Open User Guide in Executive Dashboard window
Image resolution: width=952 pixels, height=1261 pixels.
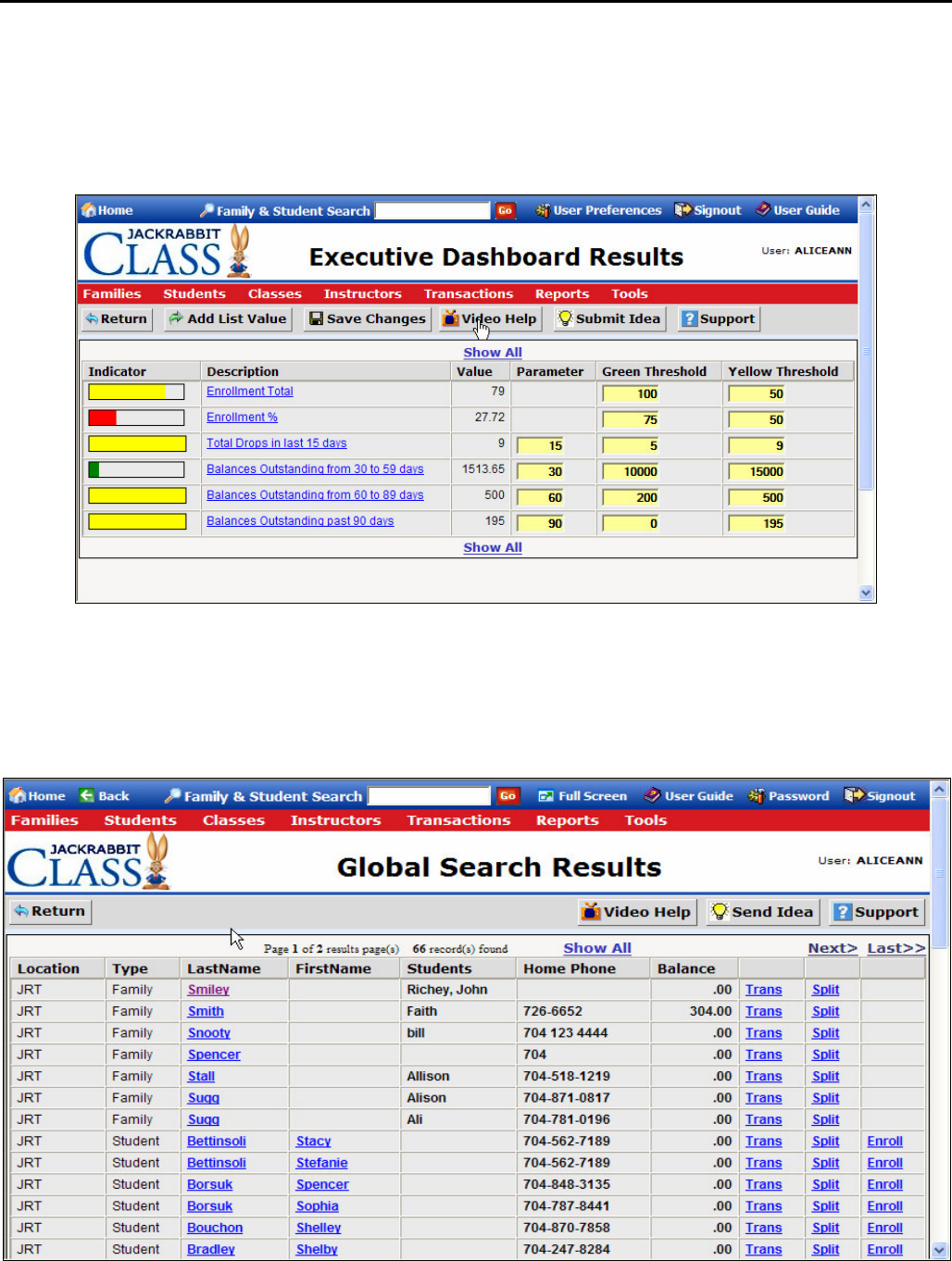point(797,210)
